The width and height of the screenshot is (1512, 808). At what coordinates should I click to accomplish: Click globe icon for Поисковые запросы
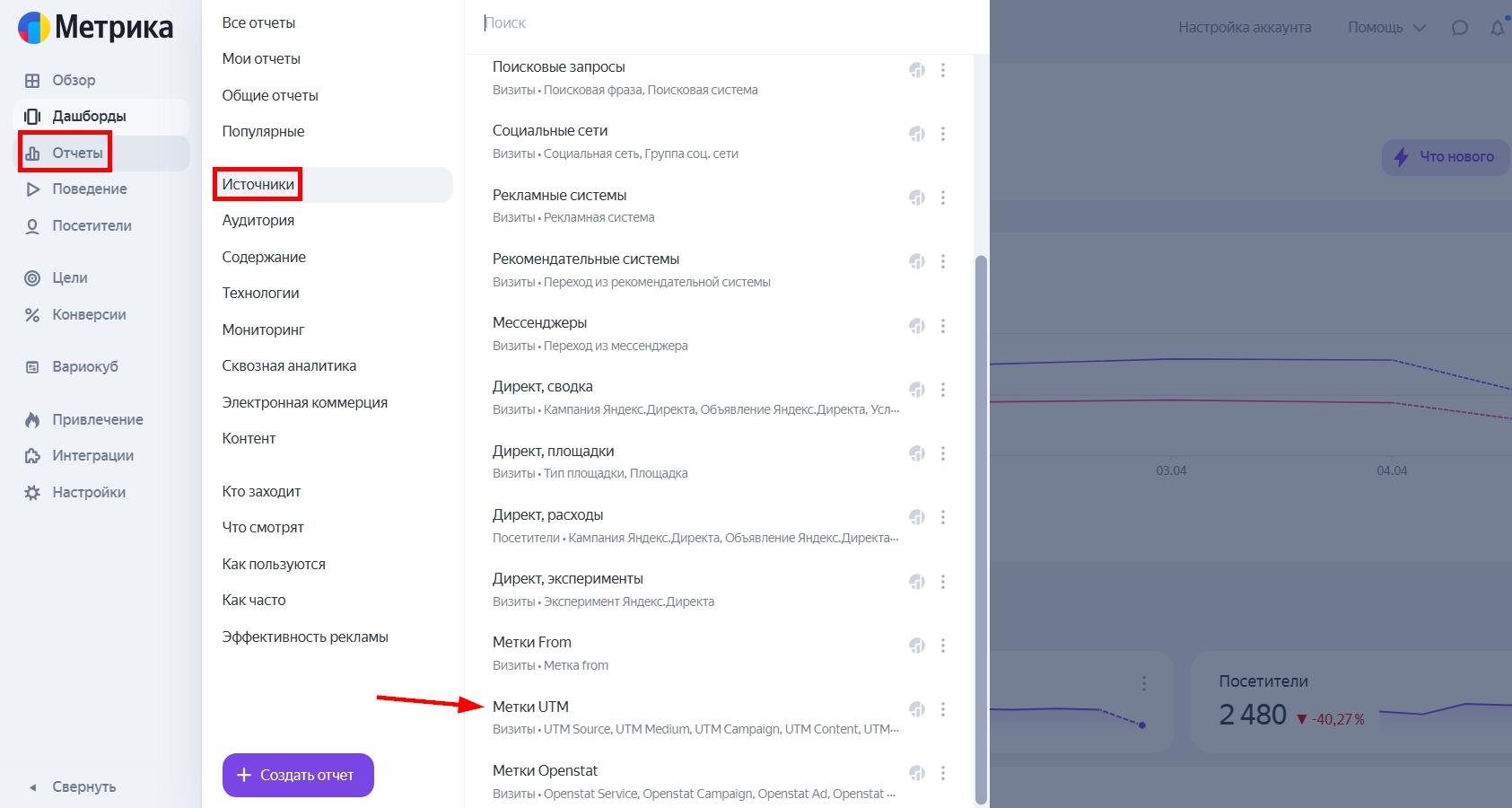click(x=917, y=70)
